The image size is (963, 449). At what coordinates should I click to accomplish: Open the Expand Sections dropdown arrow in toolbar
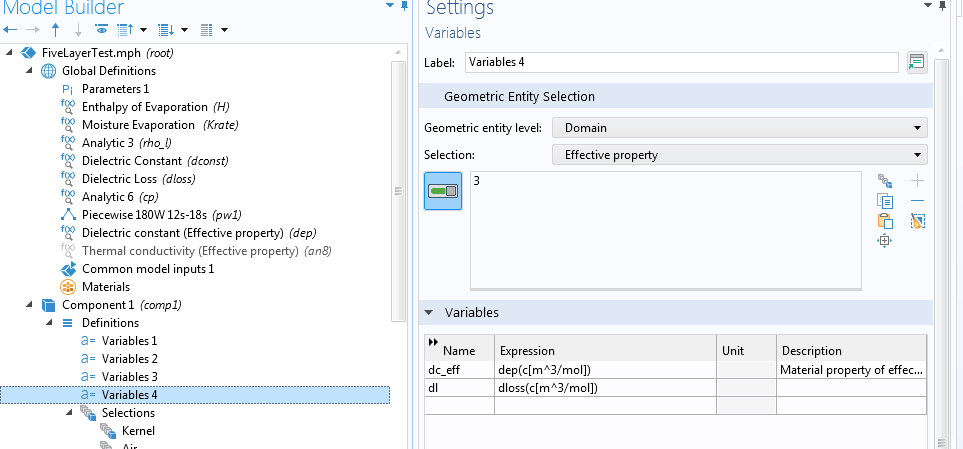(x=224, y=30)
